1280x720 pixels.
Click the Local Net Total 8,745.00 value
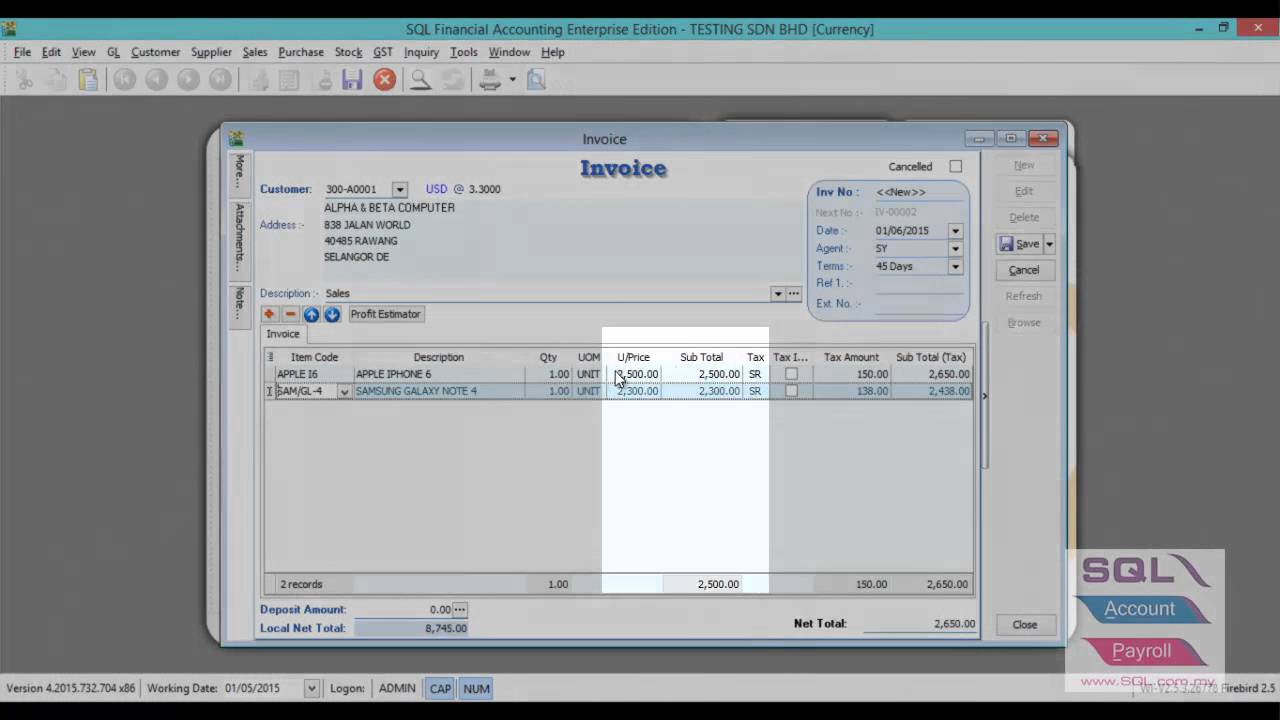[x=411, y=628]
